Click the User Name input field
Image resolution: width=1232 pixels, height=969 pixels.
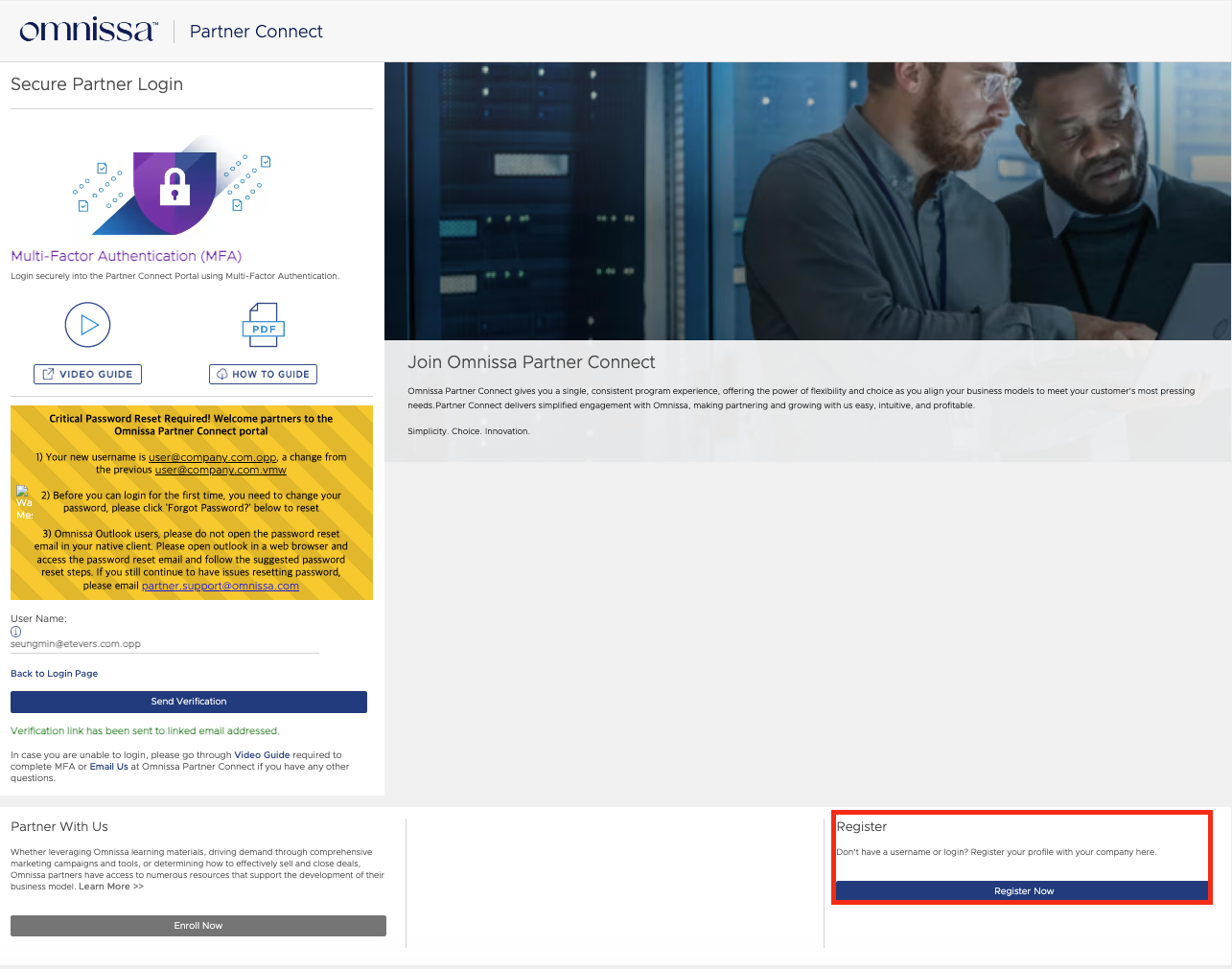click(164, 644)
